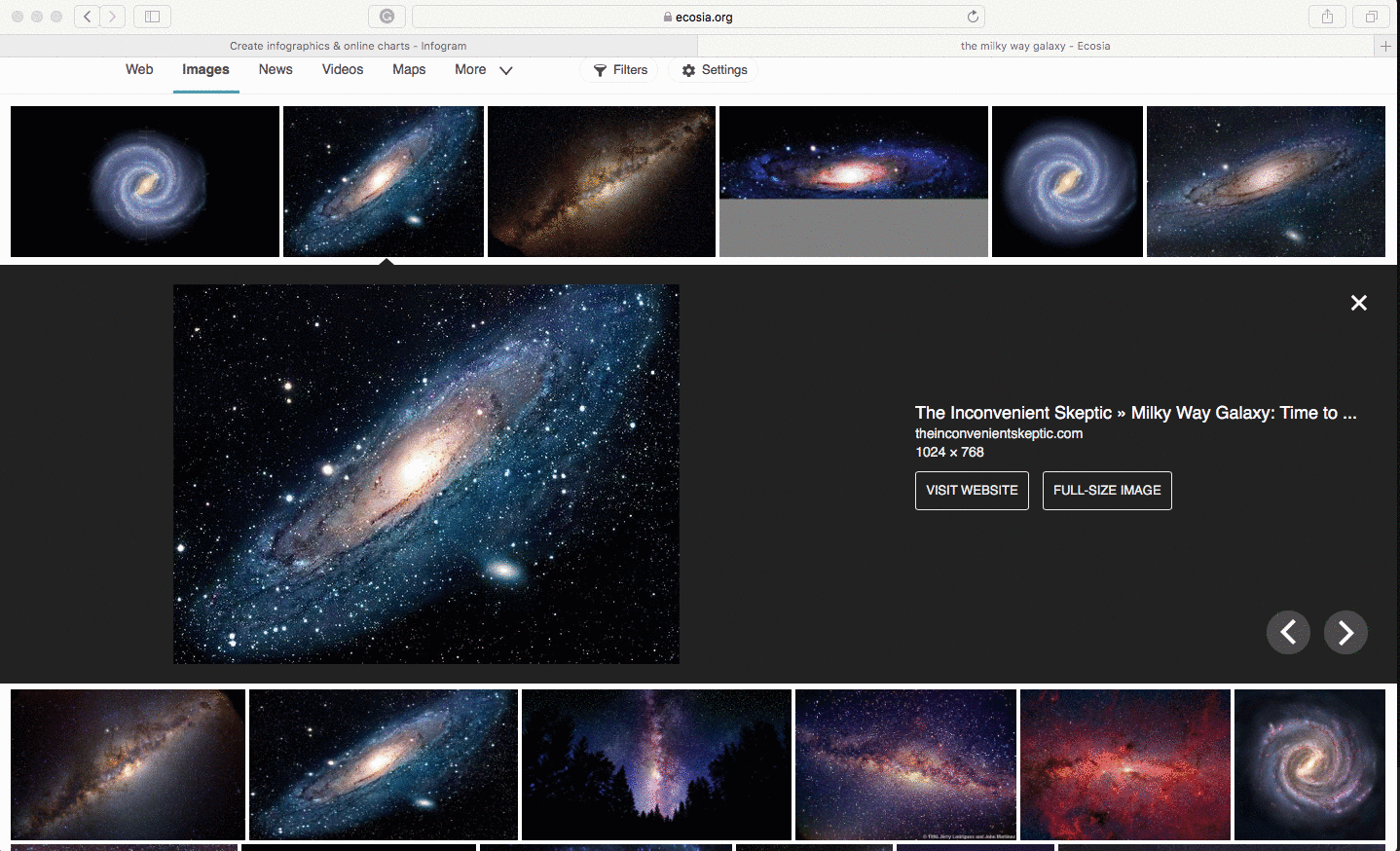1400x851 pixels.
Task: Click the Safari forward arrow
Action: [112, 17]
